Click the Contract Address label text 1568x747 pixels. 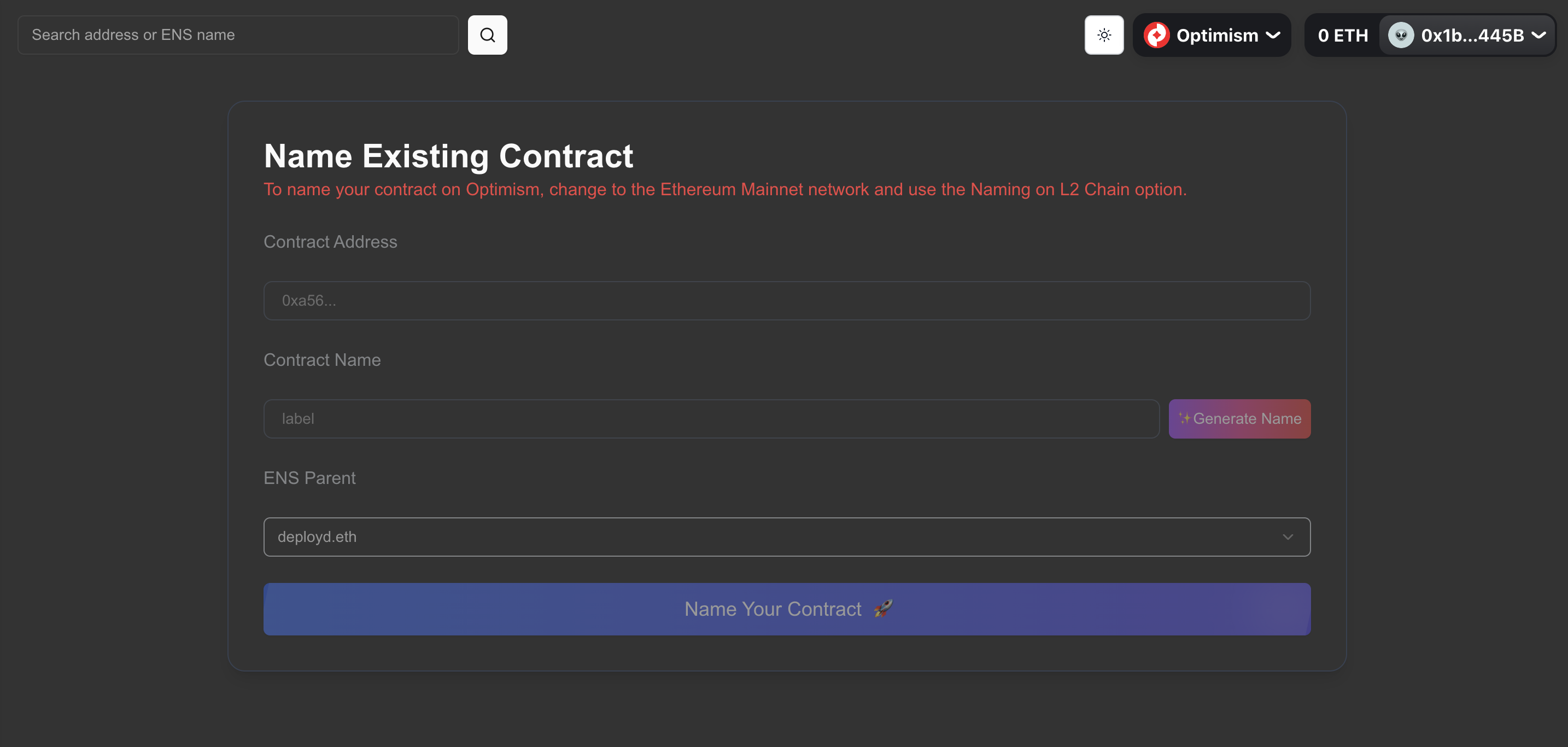pos(330,242)
